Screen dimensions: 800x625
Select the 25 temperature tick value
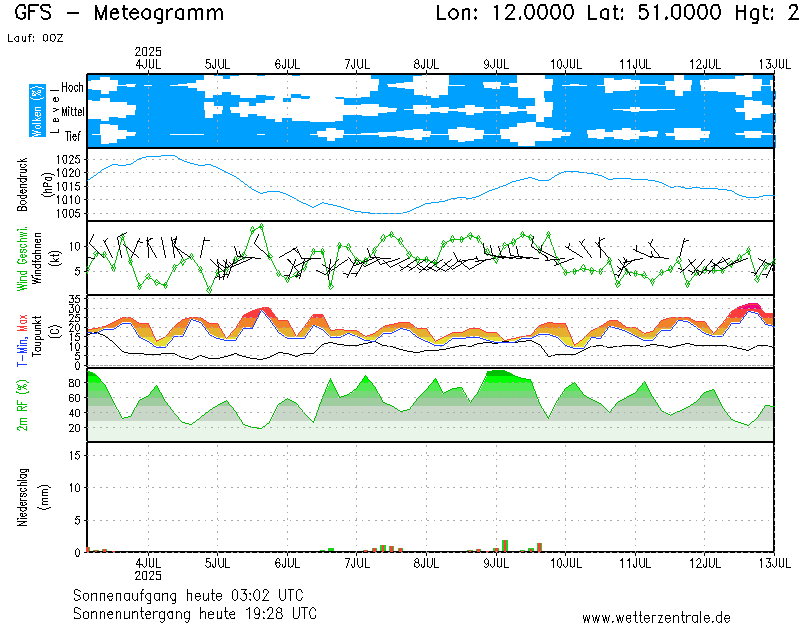tap(75, 318)
